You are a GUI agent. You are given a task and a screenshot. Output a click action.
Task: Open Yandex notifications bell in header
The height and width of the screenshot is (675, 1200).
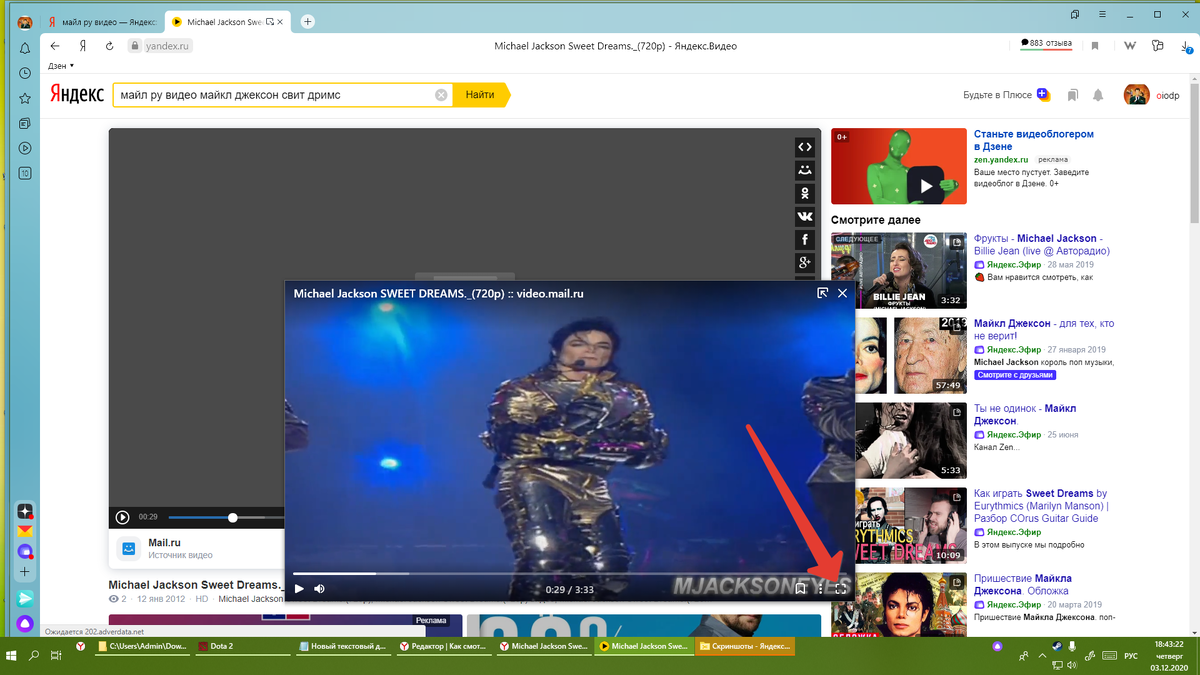(1098, 95)
